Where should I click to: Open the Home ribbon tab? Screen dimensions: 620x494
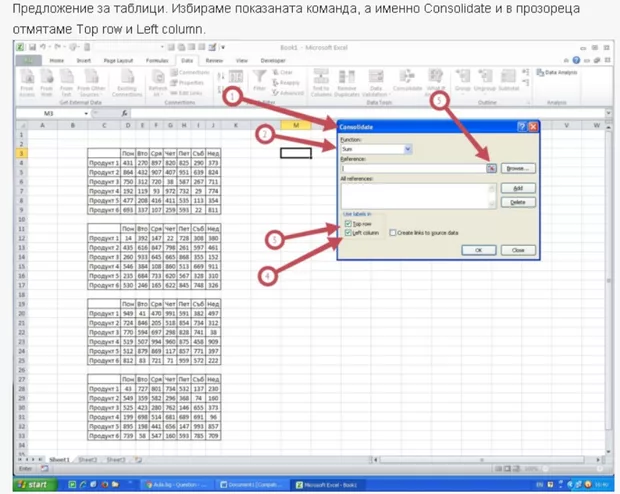[x=57, y=61]
